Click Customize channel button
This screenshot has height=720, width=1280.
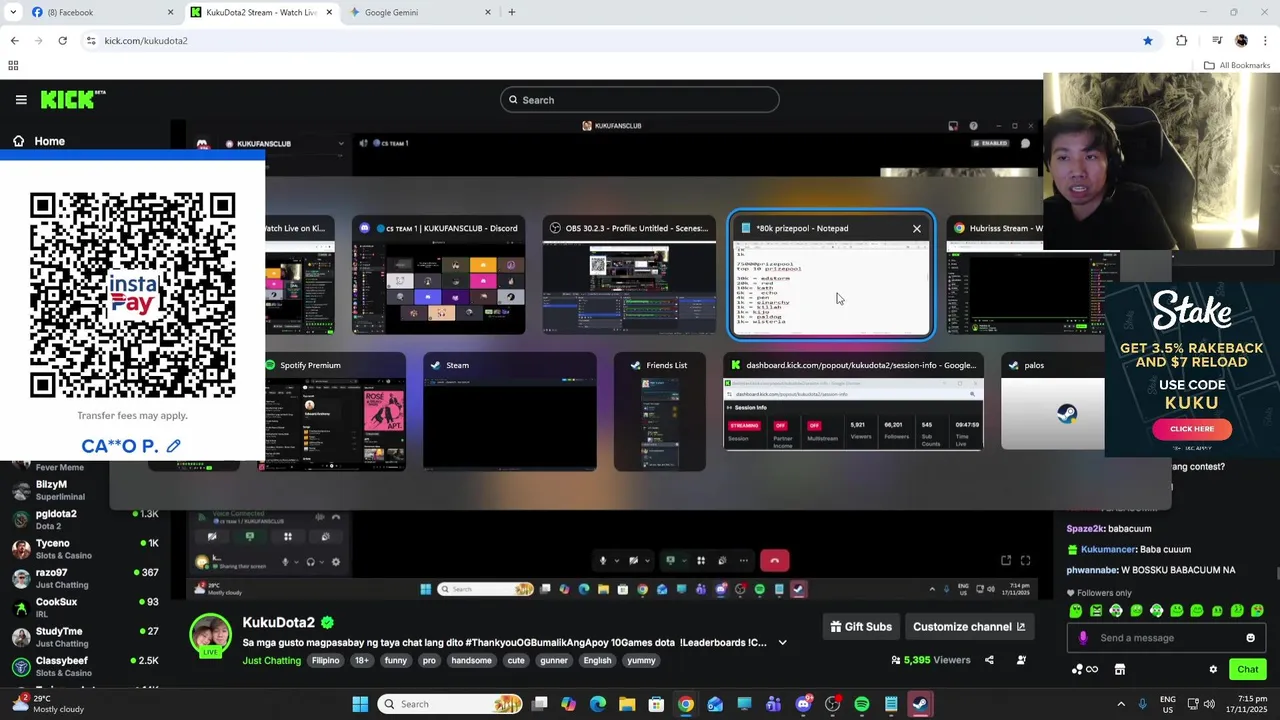tap(969, 627)
